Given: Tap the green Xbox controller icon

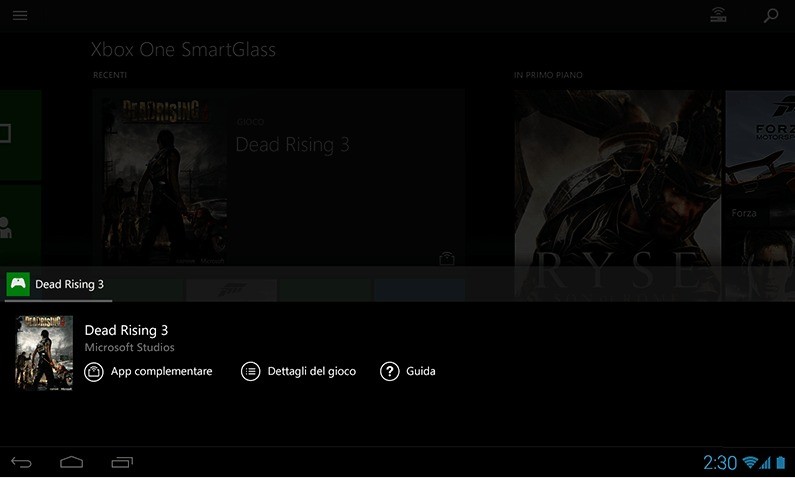Looking at the screenshot, I should pos(18,284).
